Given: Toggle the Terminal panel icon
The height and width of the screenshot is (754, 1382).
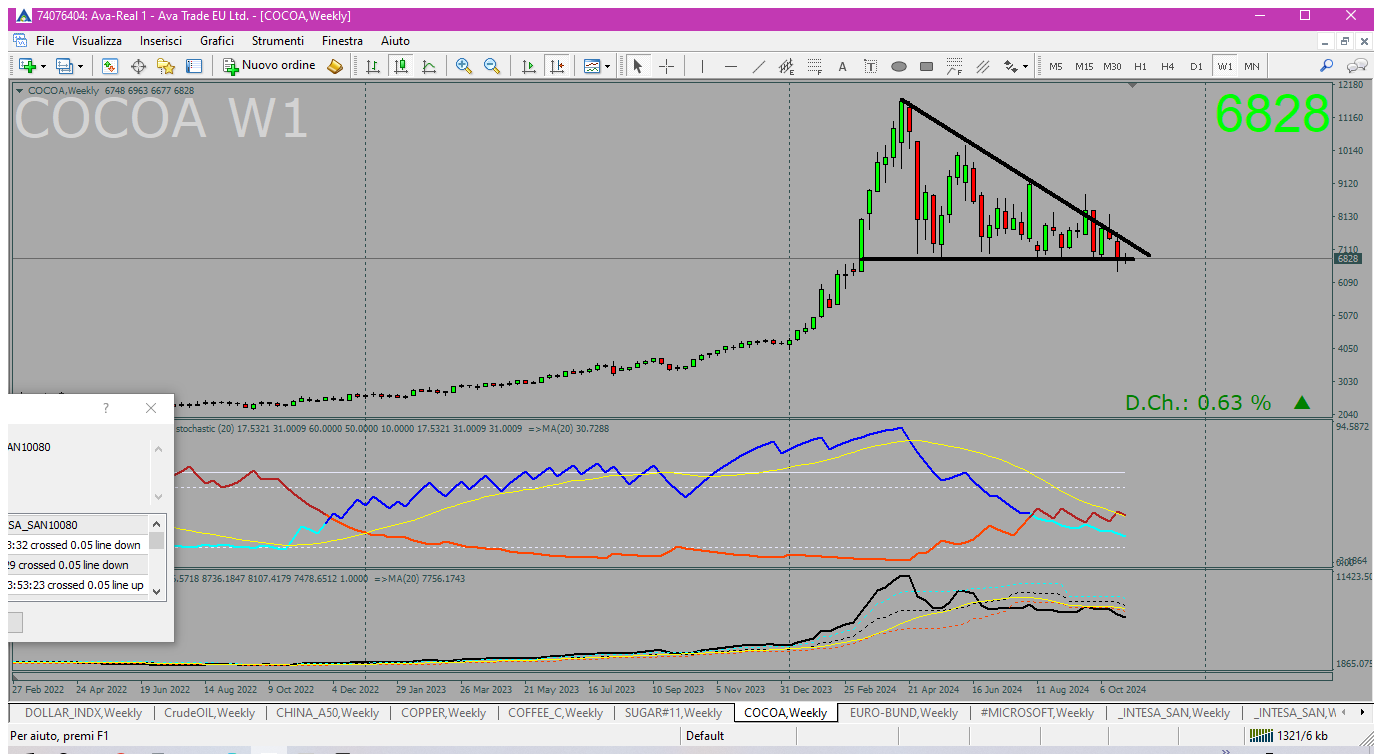Looking at the screenshot, I should (x=194, y=66).
